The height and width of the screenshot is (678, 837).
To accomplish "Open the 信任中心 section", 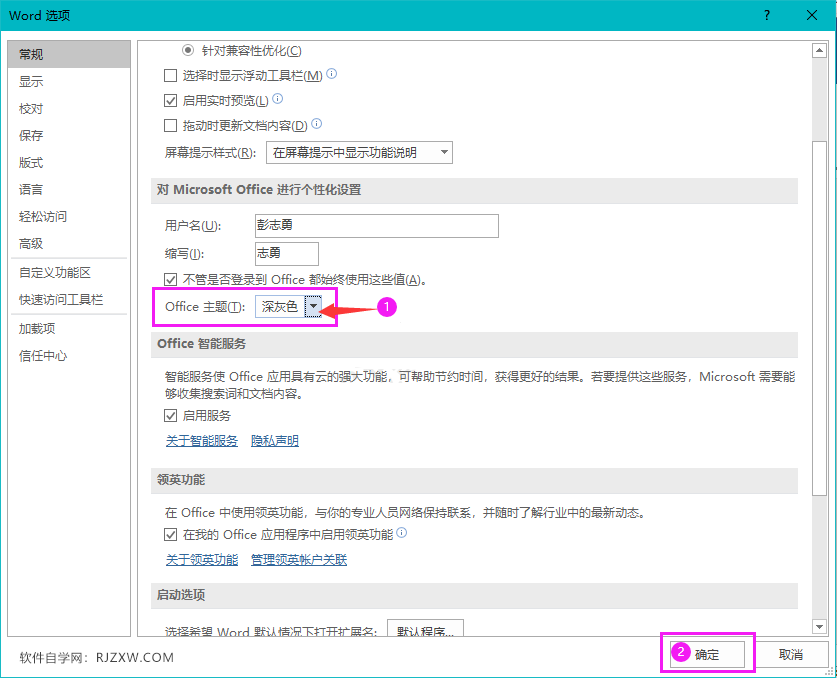I will click(x=43, y=353).
